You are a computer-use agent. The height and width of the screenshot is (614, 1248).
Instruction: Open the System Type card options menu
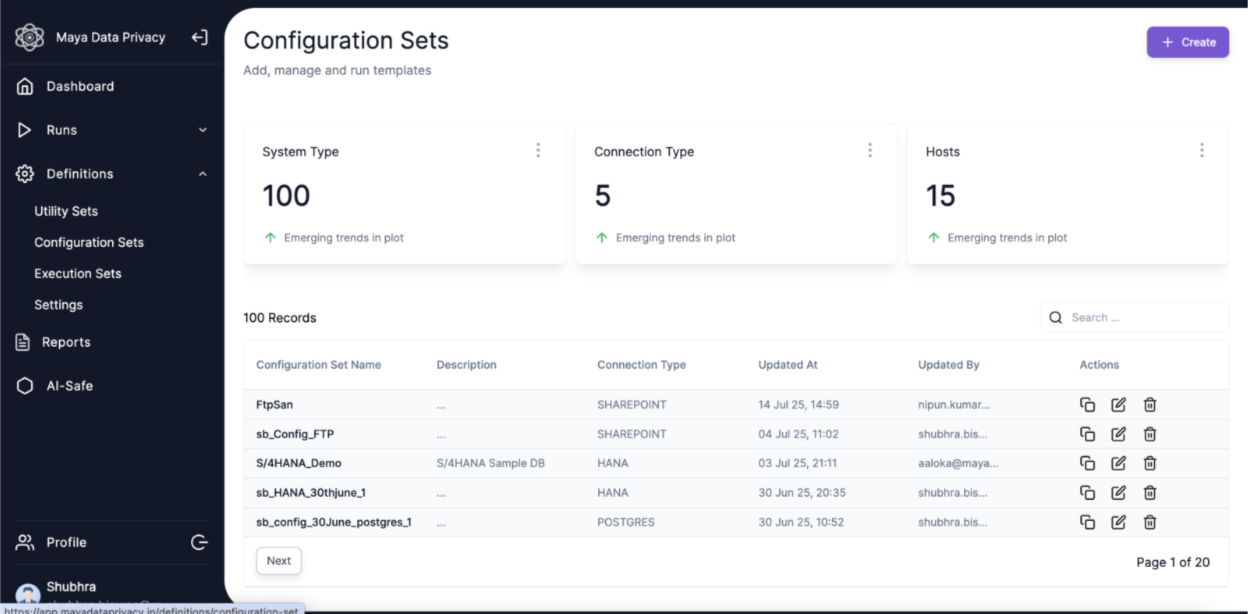tap(538, 150)
